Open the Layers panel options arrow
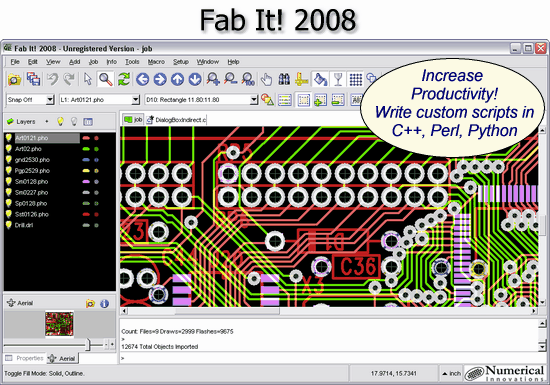 click(x=47, y=122)
